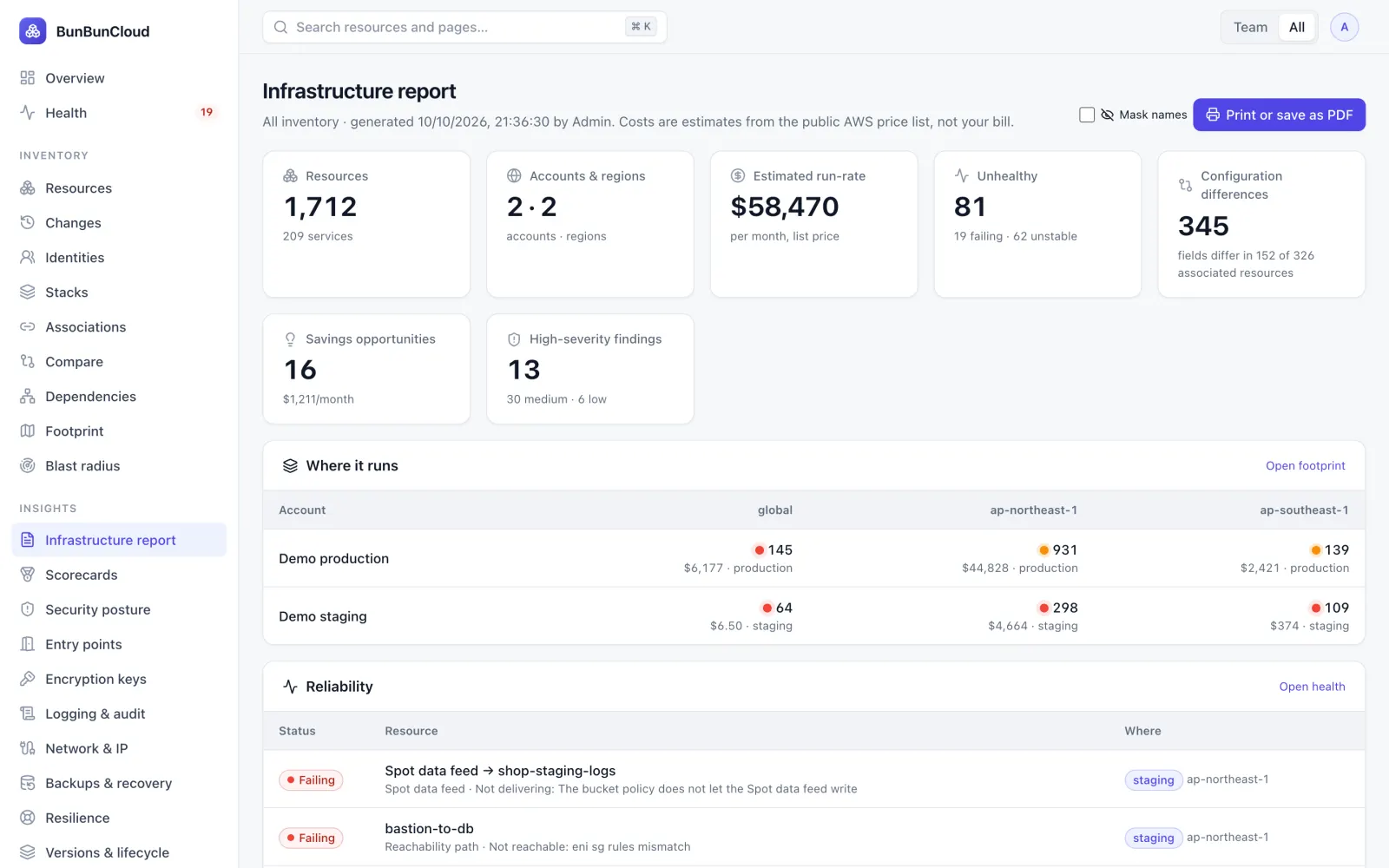
Task: Click the Changes history icon
Action: tap(28, 223)
